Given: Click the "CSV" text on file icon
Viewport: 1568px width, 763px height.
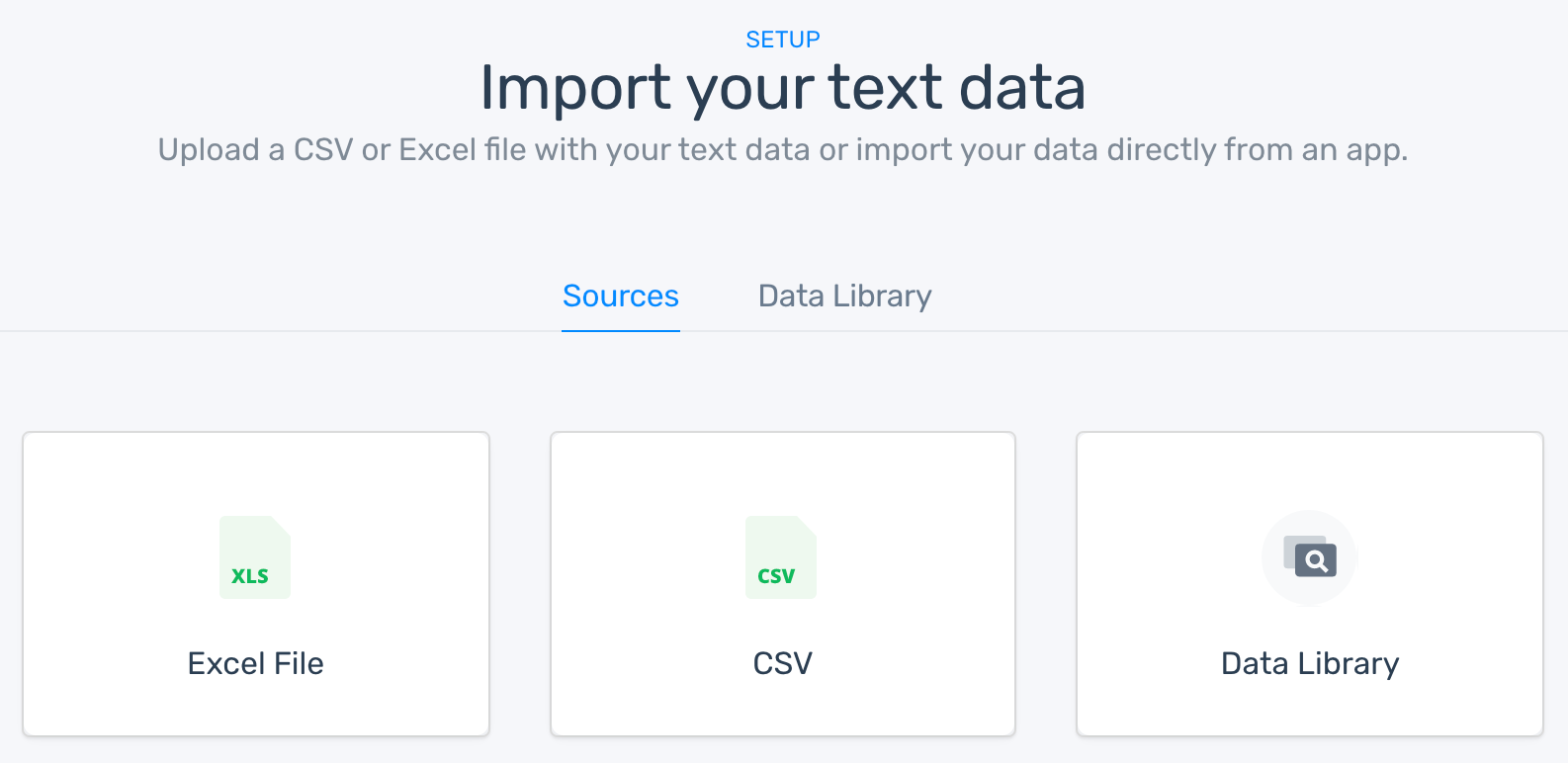Looking at the screenshot, I should coord(776,576).
